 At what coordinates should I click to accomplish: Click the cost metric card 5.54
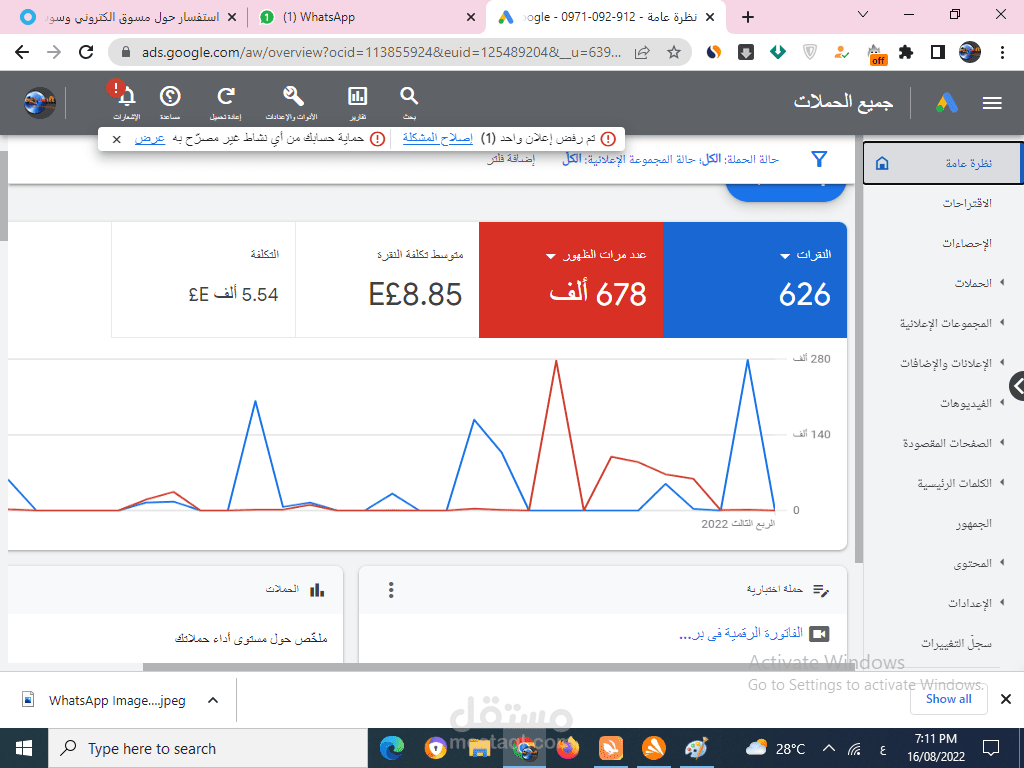(204, 280)
